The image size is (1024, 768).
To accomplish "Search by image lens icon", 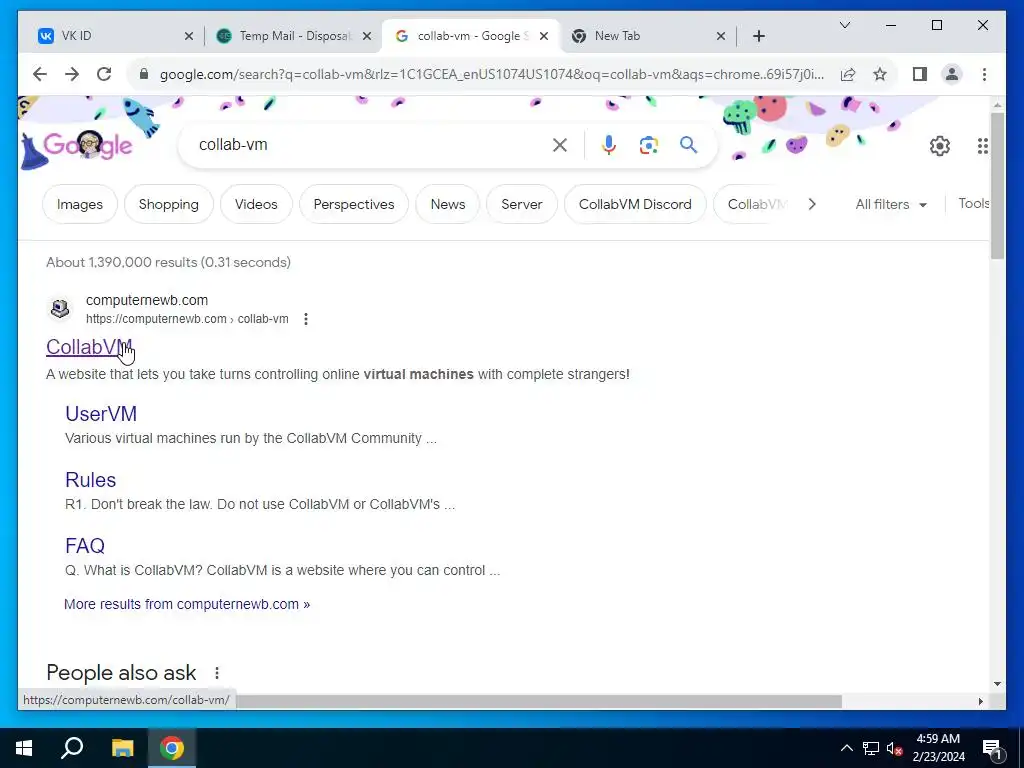I will 648,145.
